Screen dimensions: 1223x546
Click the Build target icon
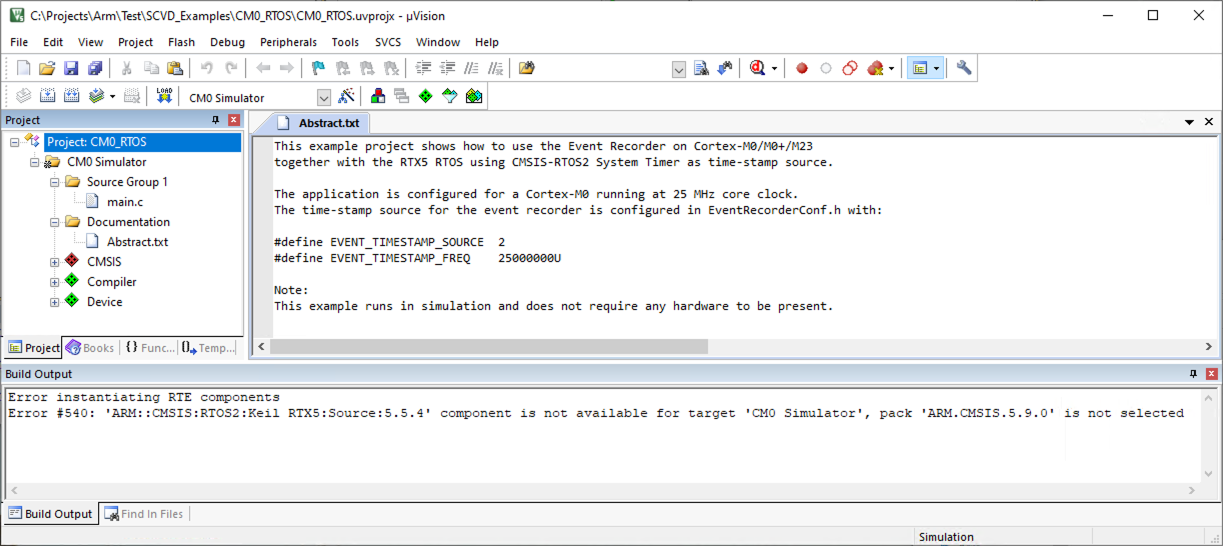(x=48, y=96)
